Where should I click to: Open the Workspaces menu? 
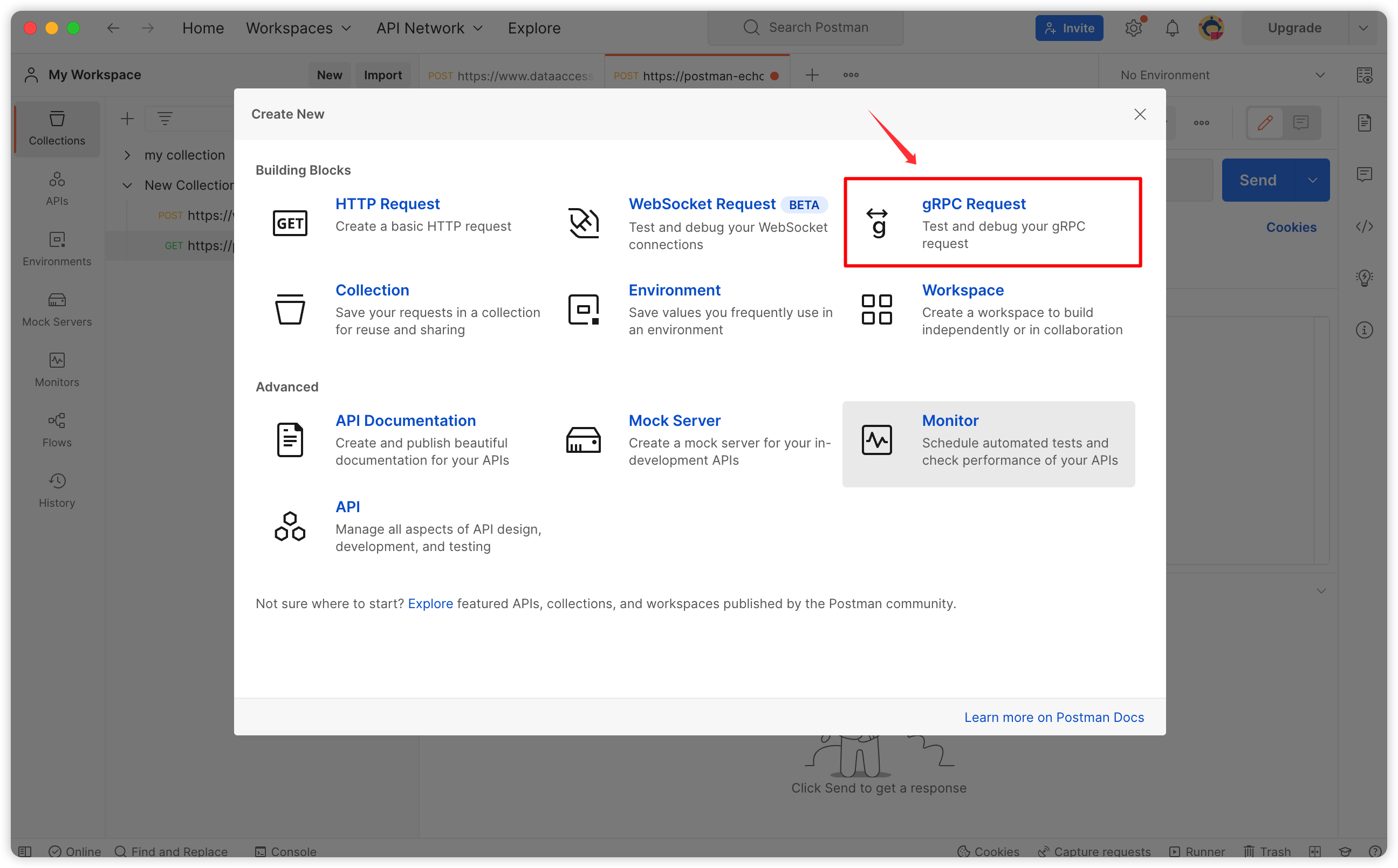pyautogui.click(x=298, y=28)
